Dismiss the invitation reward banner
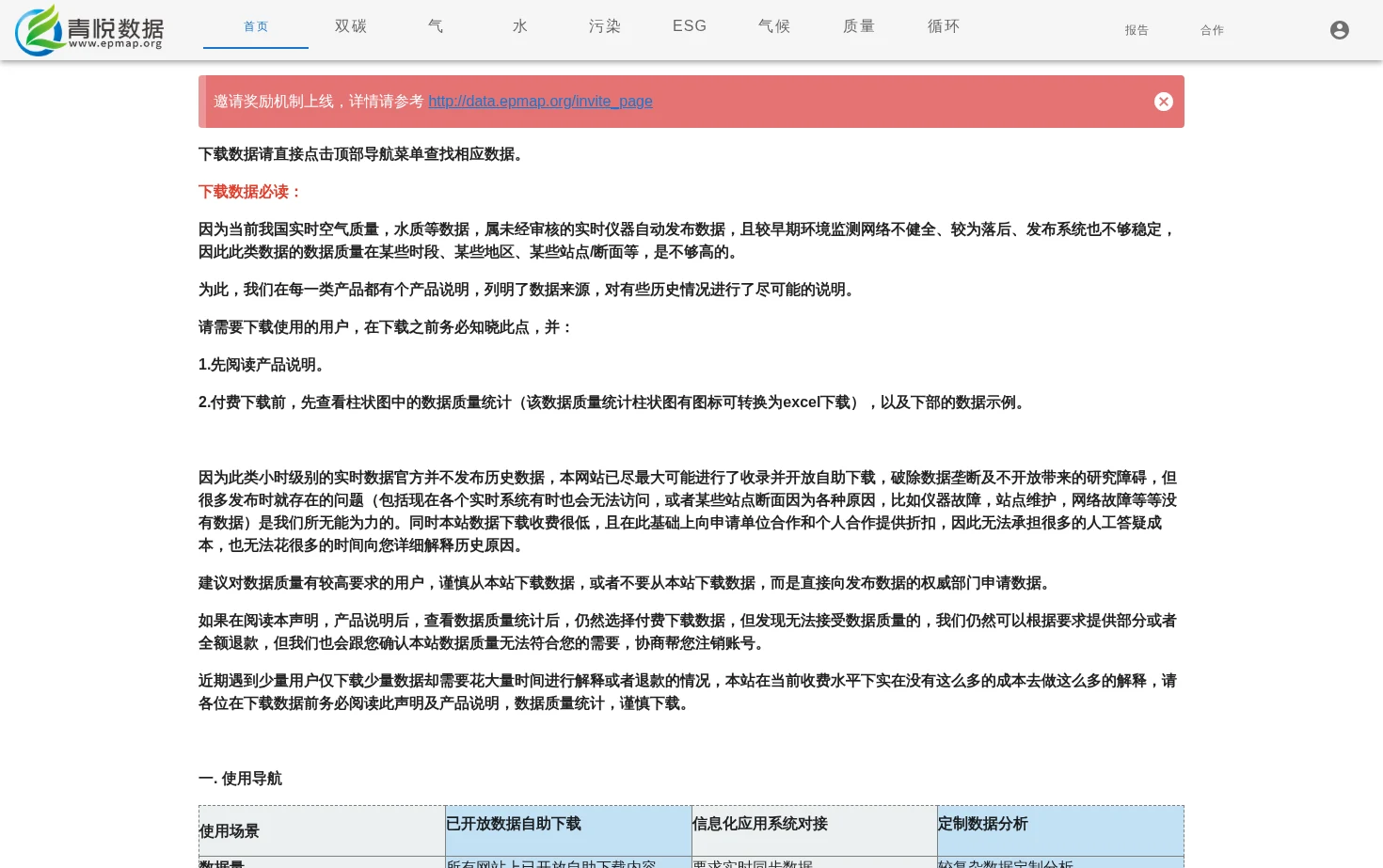 tap(1164, 102)
